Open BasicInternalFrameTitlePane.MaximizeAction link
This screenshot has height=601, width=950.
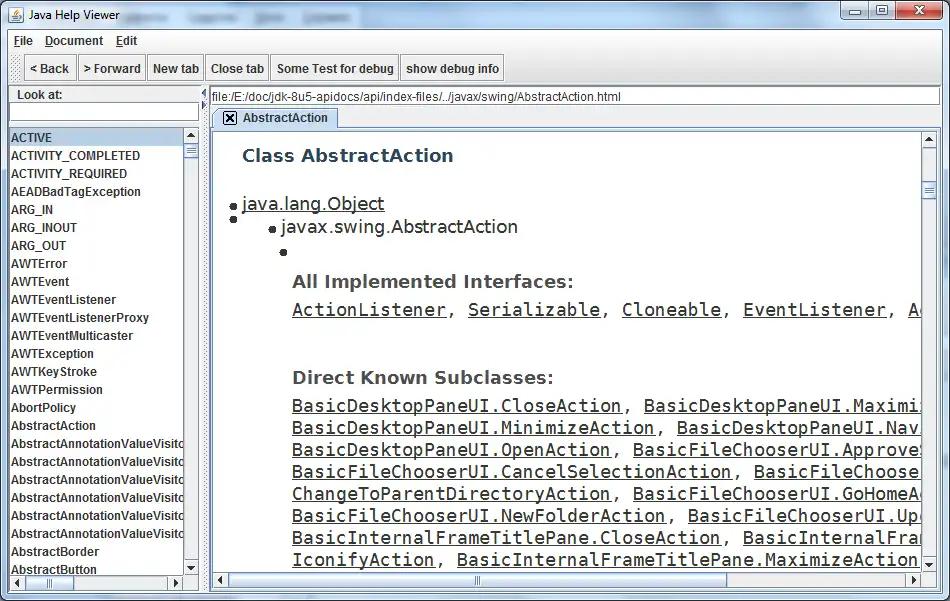pyautogui.click(x=688, y=560)
